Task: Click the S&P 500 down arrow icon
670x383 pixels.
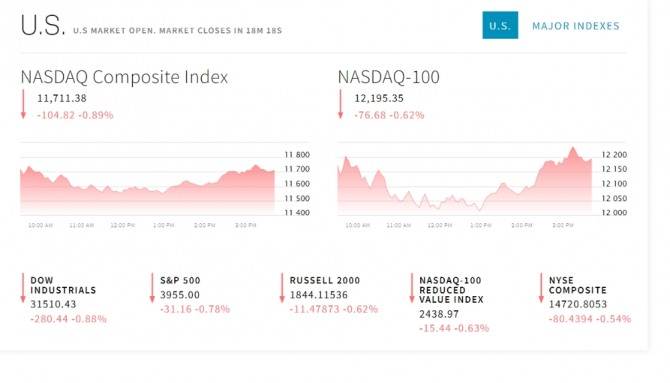Action: [x=152, y=289]
